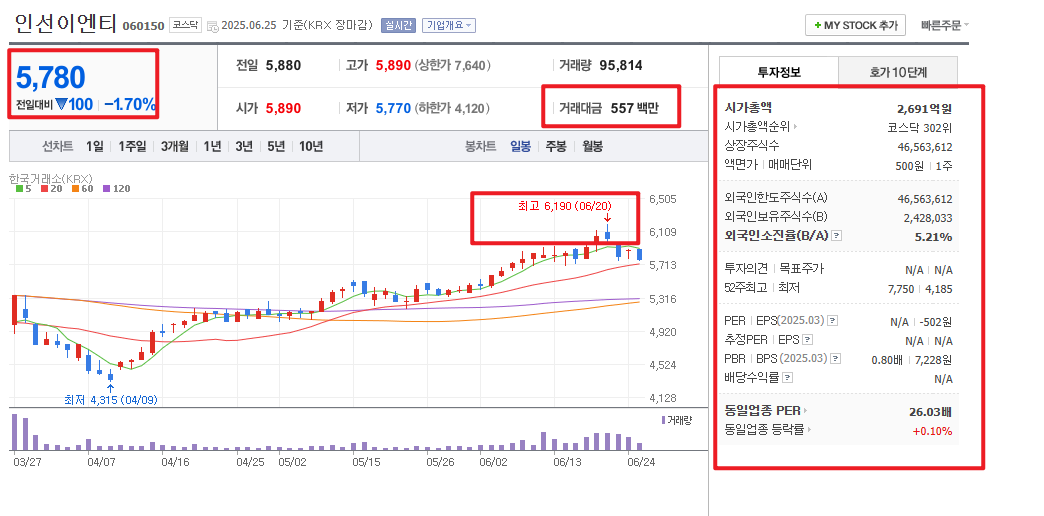Click the red 20-day moving average legend
The image size is (1044, 516).
tap(49, 189)
